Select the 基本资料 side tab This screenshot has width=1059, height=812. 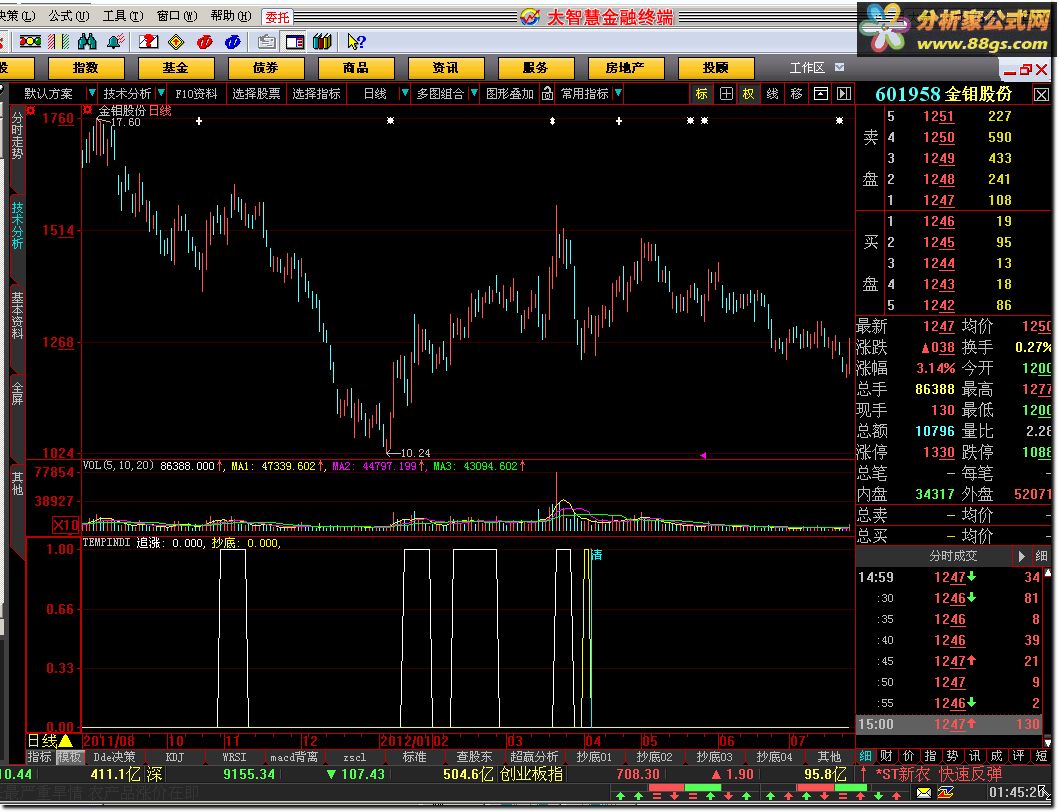[x=17, y=315]
